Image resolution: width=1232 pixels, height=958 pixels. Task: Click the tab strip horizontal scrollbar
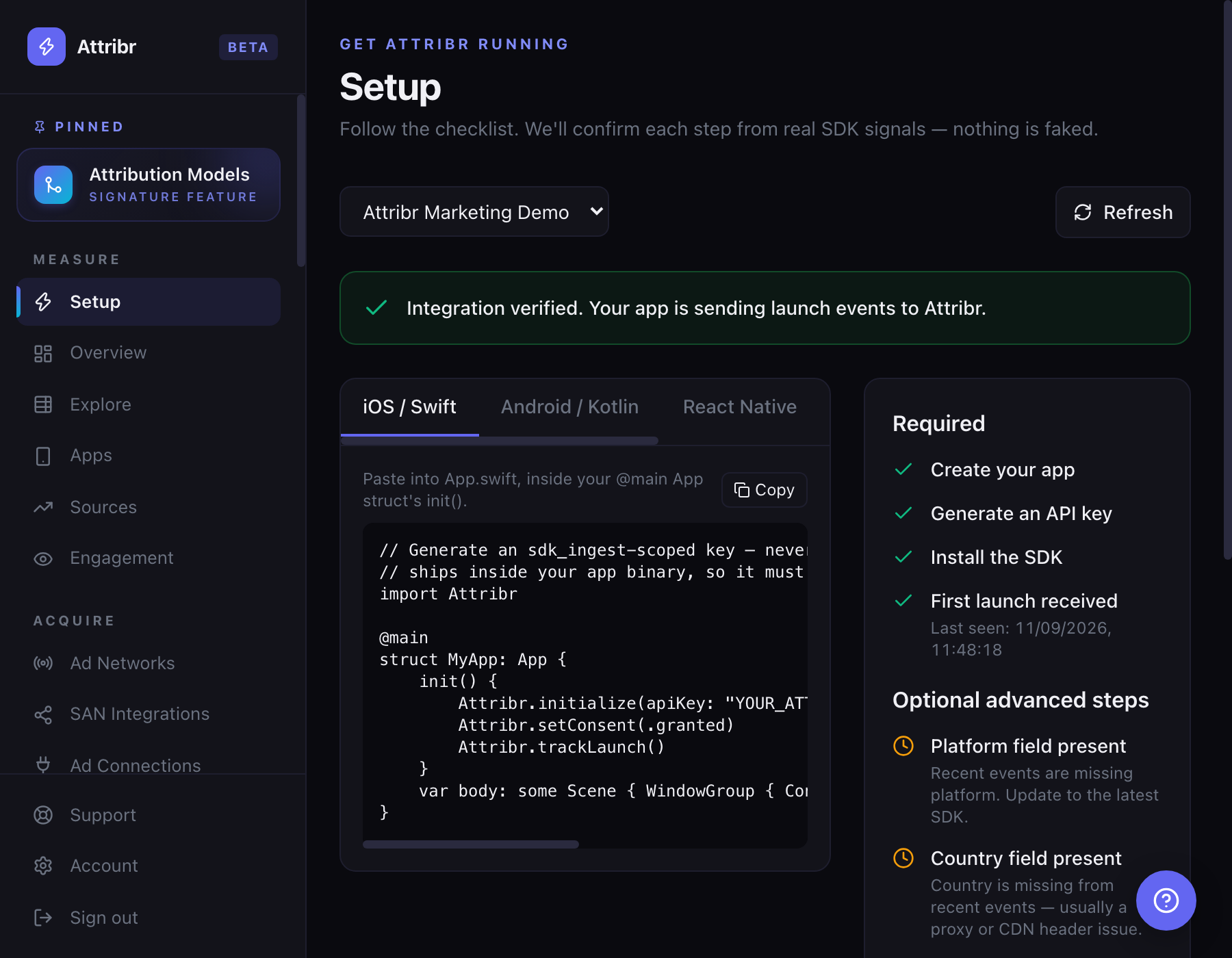(500, 441)
